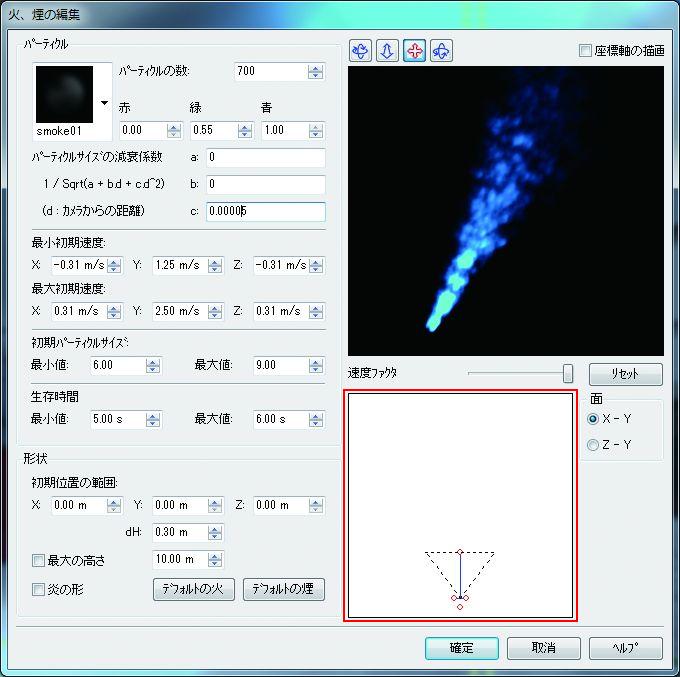
Task: Click the 緑 value field 0.55
Action: (x=214, y=131)
